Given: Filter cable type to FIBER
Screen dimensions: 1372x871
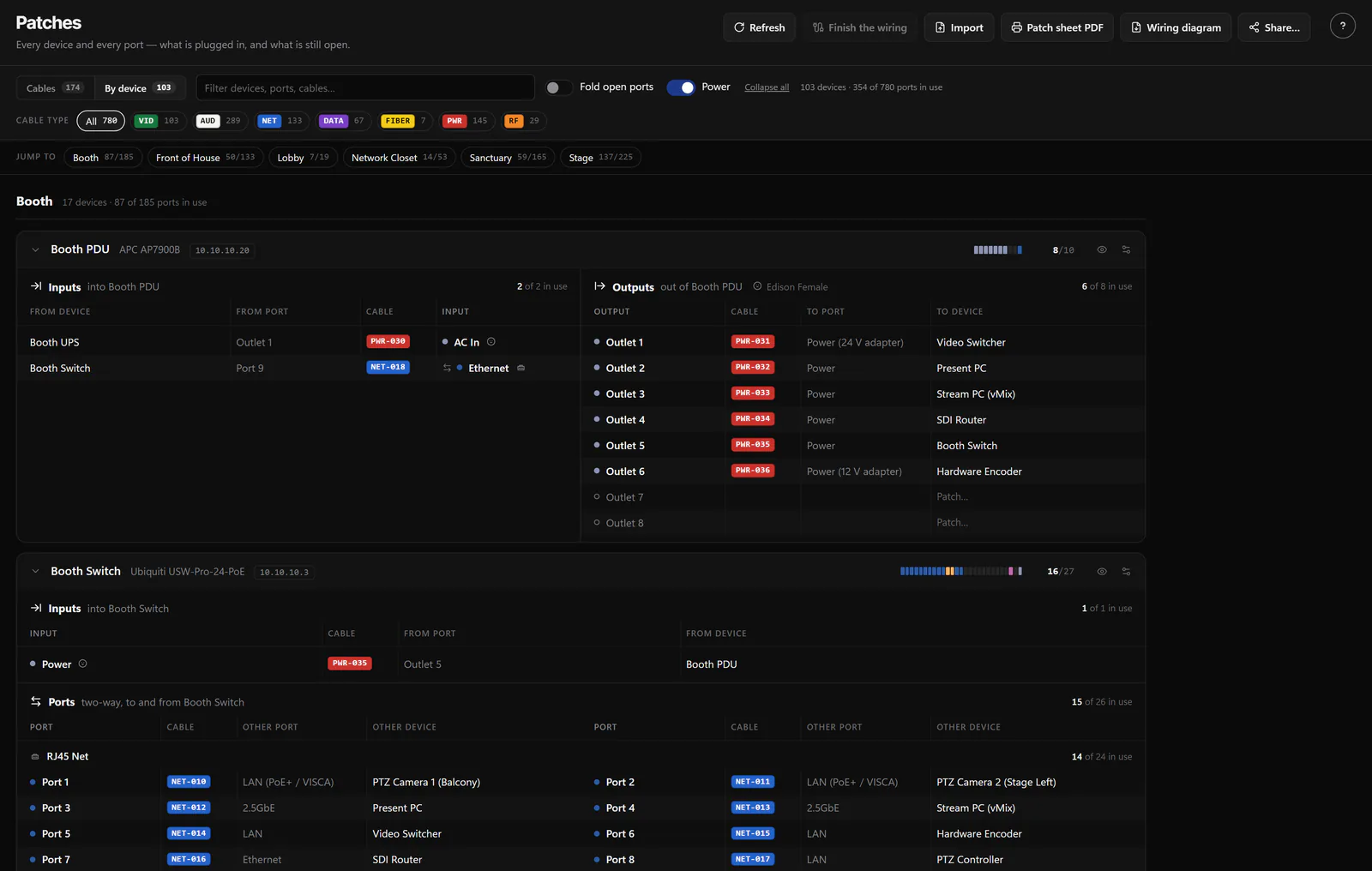Looking at the screenshot, I should (406, 121).
